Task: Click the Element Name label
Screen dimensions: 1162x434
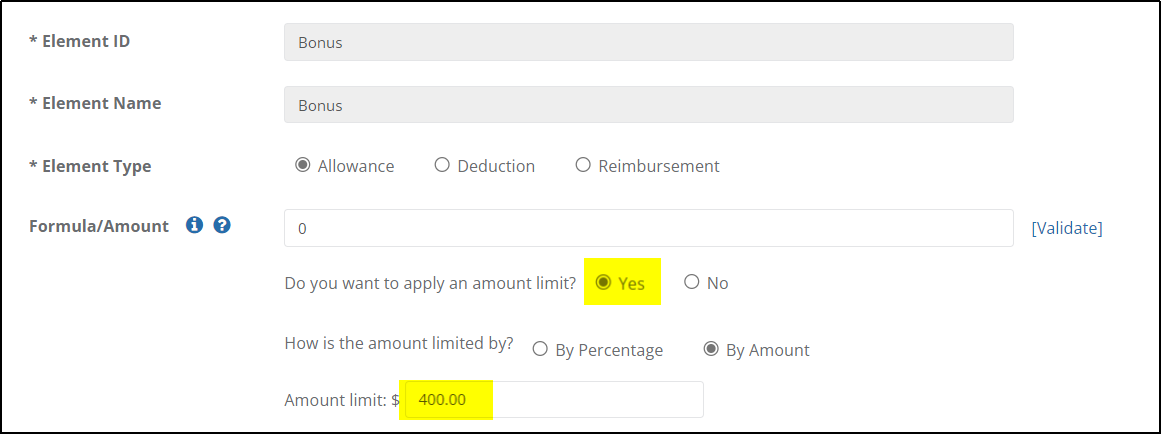Action: [x=95, y=104]
